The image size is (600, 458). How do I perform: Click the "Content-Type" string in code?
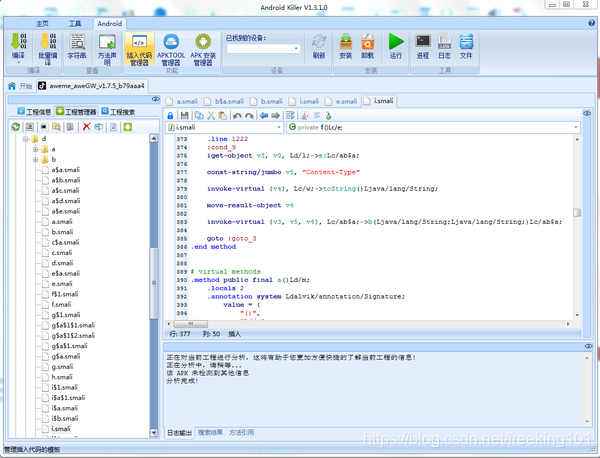(x=331, y=172)
